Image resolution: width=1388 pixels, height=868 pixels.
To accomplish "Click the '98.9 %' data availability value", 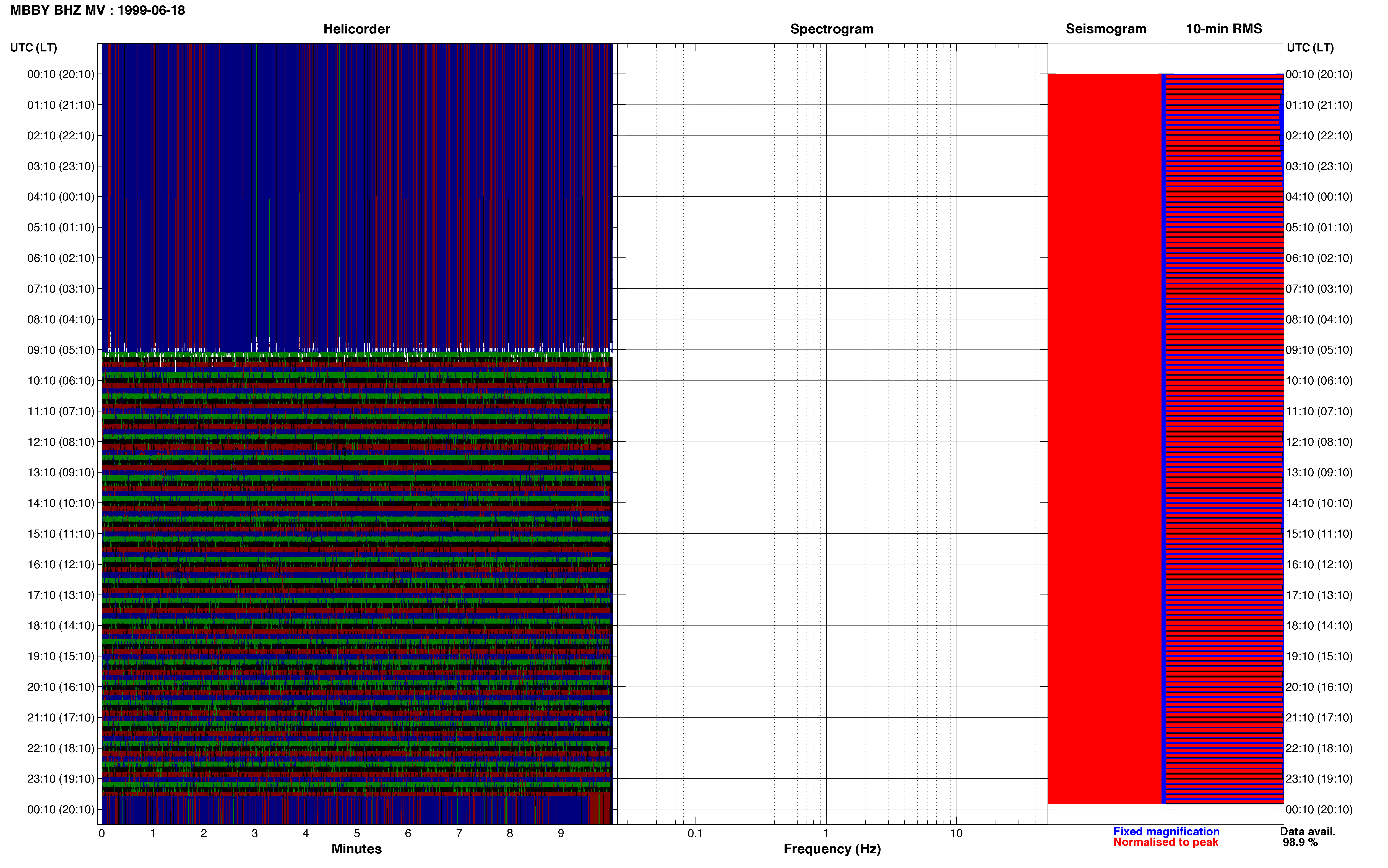I will click(x=1300, y=842).
